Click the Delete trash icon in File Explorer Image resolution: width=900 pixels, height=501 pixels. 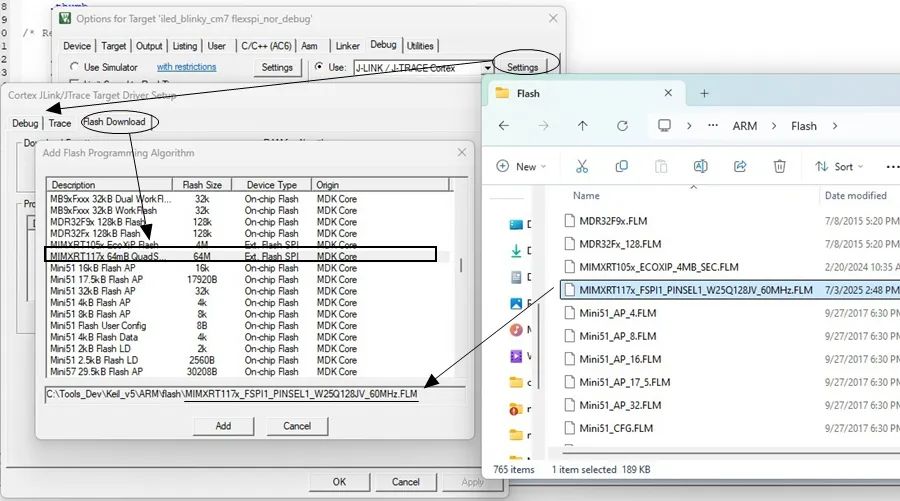coord(779,166)
